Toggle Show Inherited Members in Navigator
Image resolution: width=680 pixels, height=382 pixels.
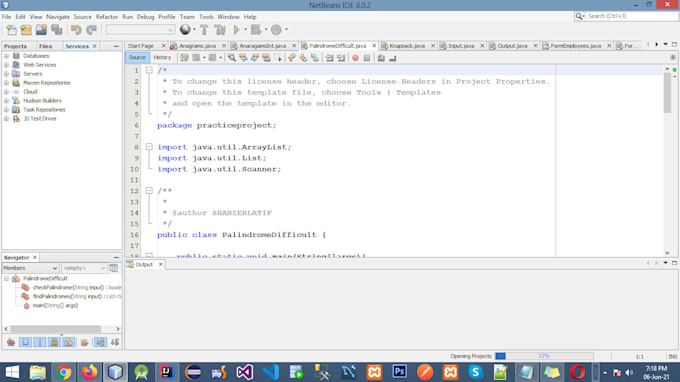pos(11,343)
